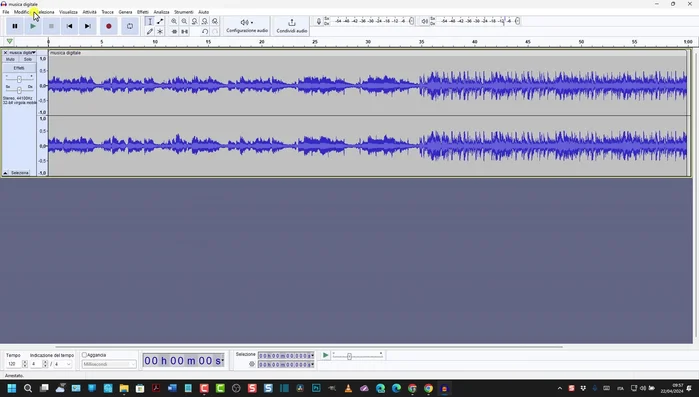Mute the musica digitale track

(10, 59)
